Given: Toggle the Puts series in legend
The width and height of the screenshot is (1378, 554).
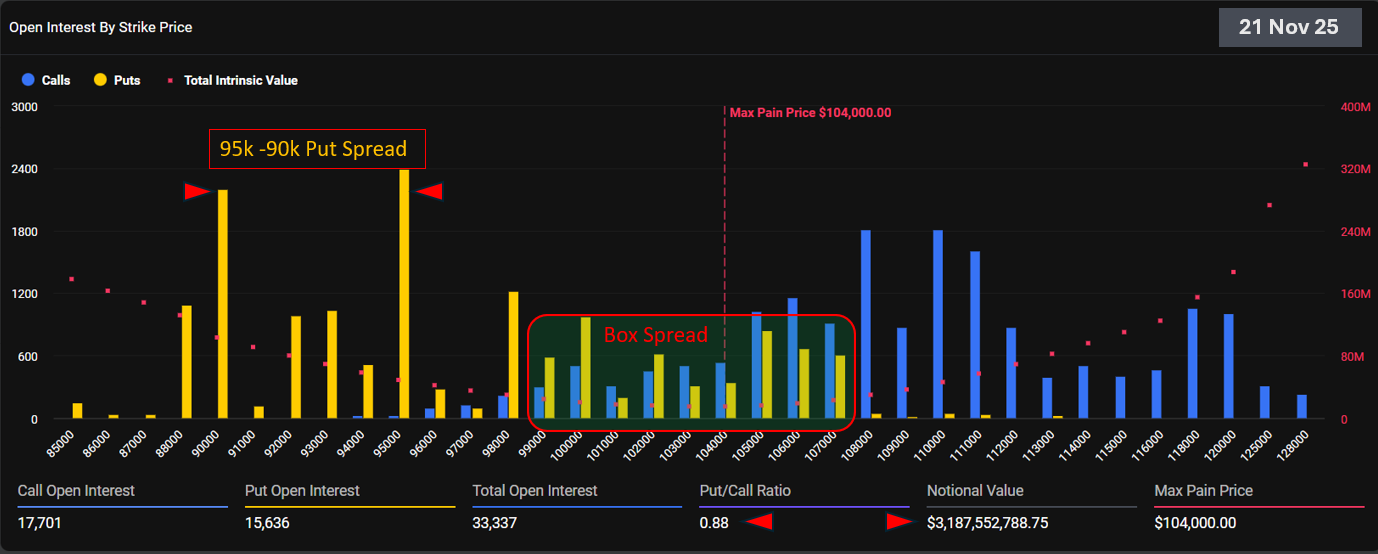Looking at the screenshot, I should 117,80.
